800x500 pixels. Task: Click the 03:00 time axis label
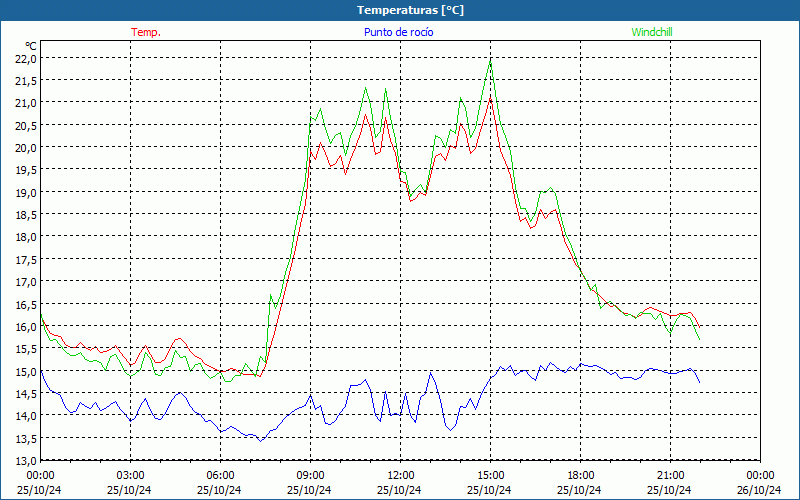[x=131, y=476]
